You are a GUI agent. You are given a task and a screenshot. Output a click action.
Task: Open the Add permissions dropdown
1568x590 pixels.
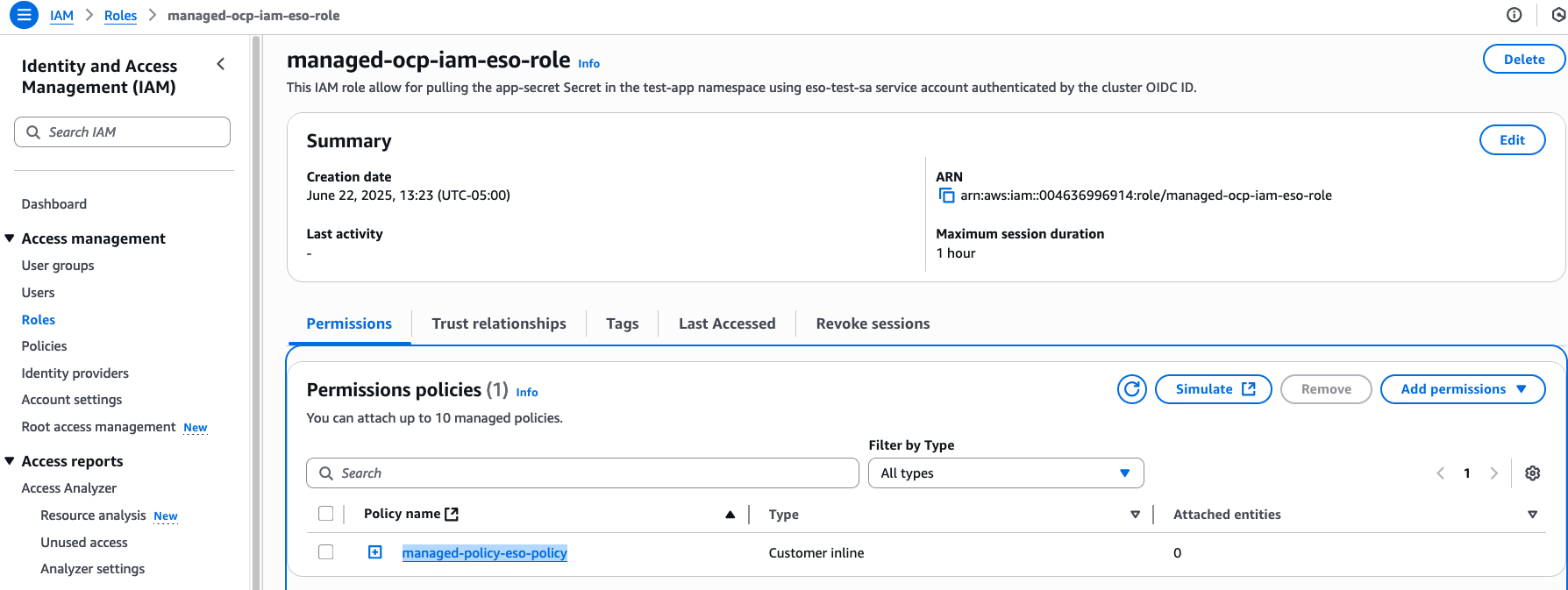(x=1462, y=389)
